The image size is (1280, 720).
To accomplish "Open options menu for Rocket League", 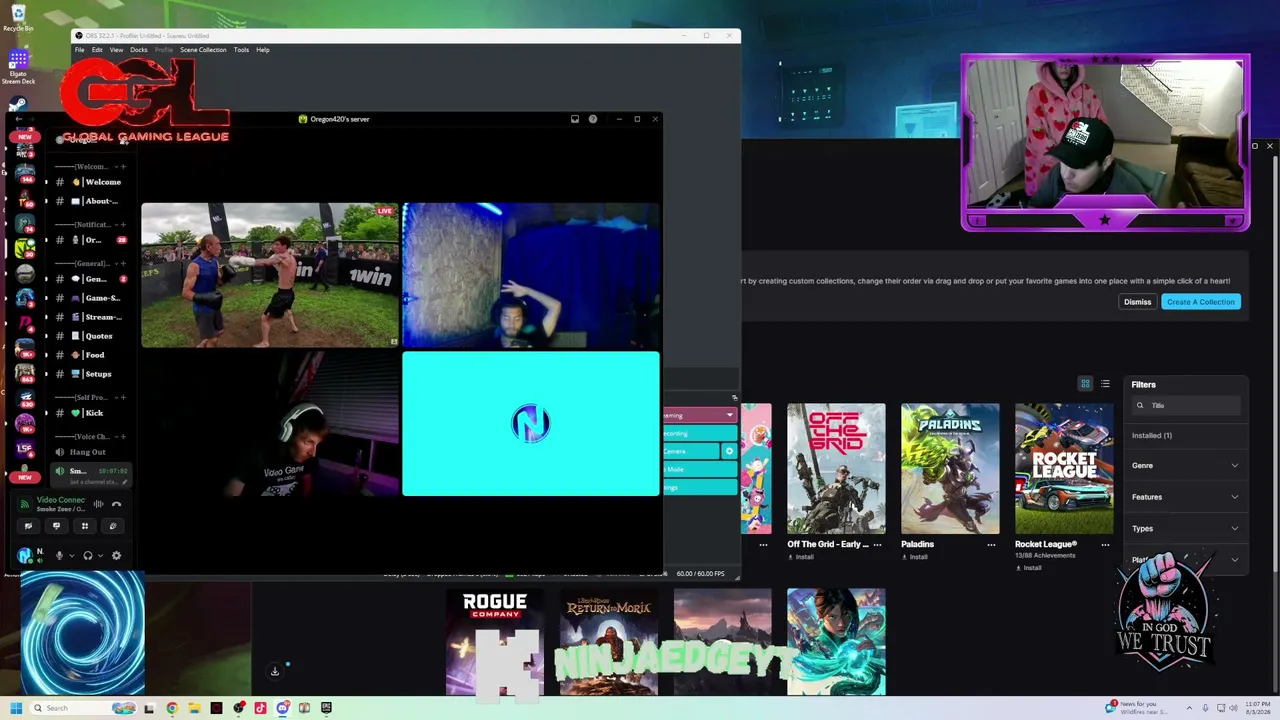I will point(1105,545).
